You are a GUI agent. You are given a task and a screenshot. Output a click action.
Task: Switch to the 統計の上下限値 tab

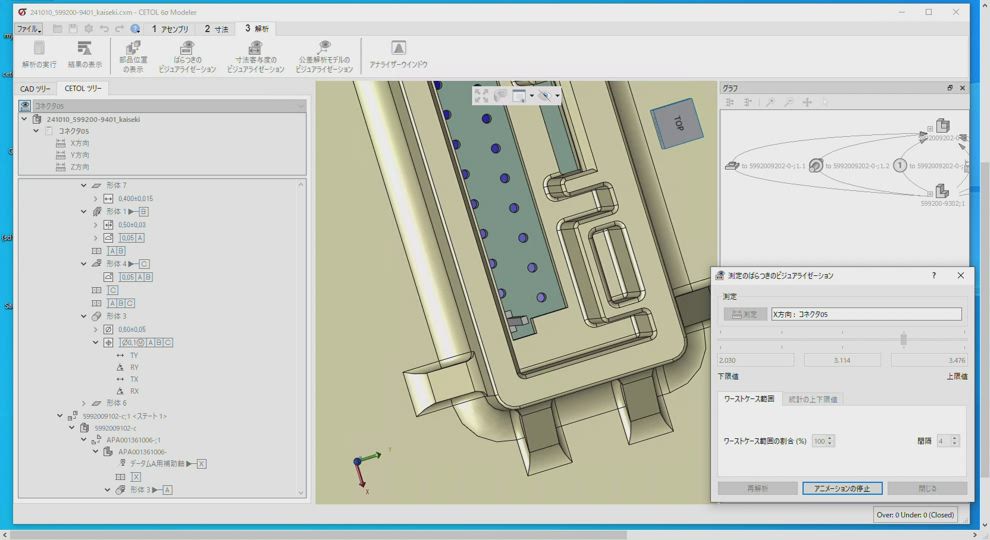(x=813, y=399)
